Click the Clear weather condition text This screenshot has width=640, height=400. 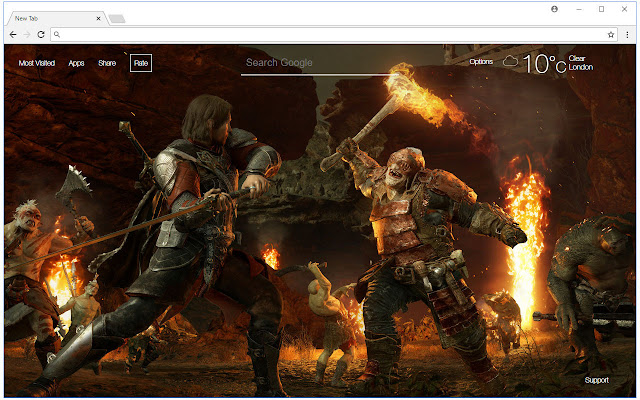point(577,58)
